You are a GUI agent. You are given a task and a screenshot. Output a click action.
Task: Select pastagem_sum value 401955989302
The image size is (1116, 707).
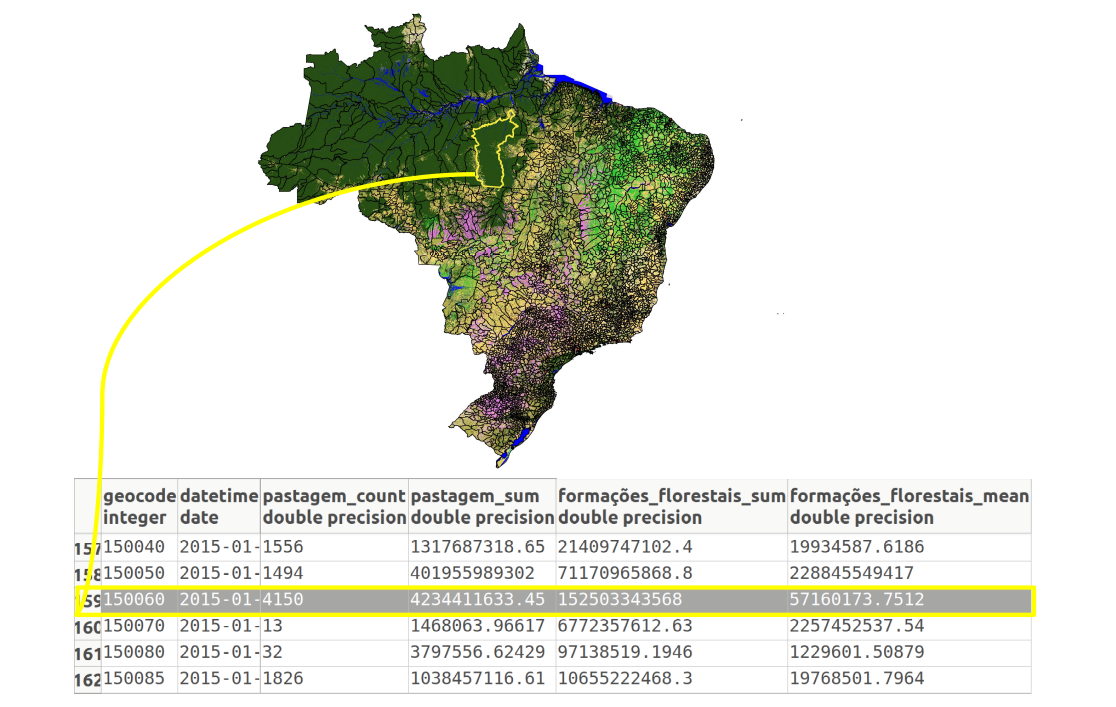point(473,573)
